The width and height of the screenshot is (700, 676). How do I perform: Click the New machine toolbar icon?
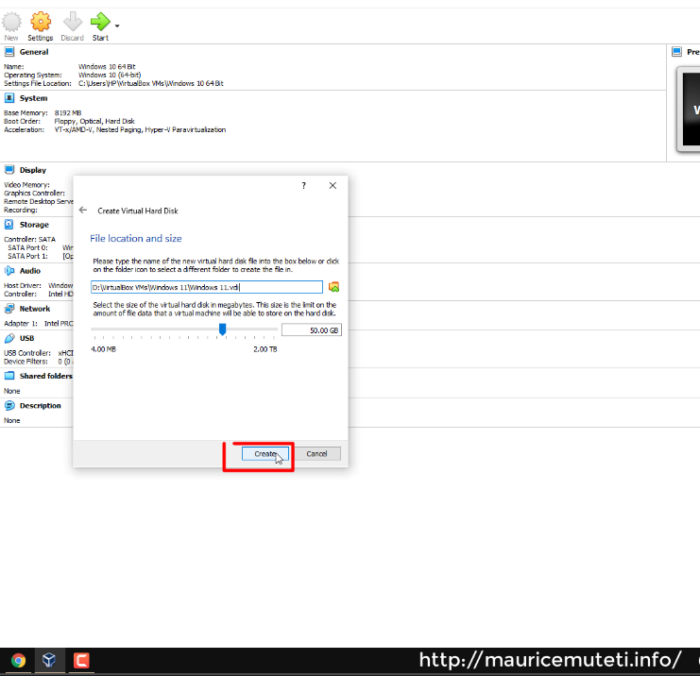coord(11,21)
